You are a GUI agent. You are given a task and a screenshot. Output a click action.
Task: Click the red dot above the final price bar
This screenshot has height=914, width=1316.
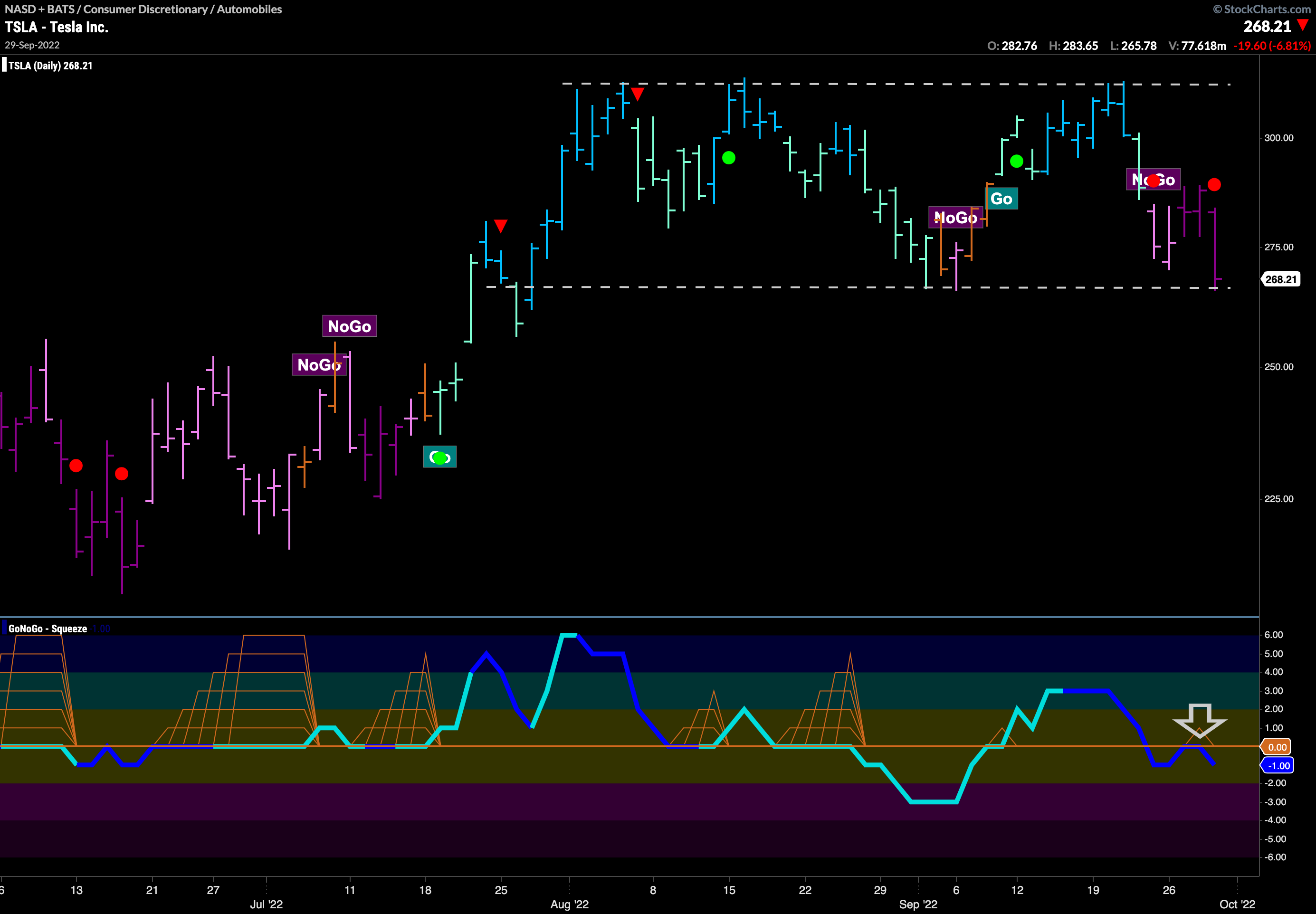click(1214, 184)
